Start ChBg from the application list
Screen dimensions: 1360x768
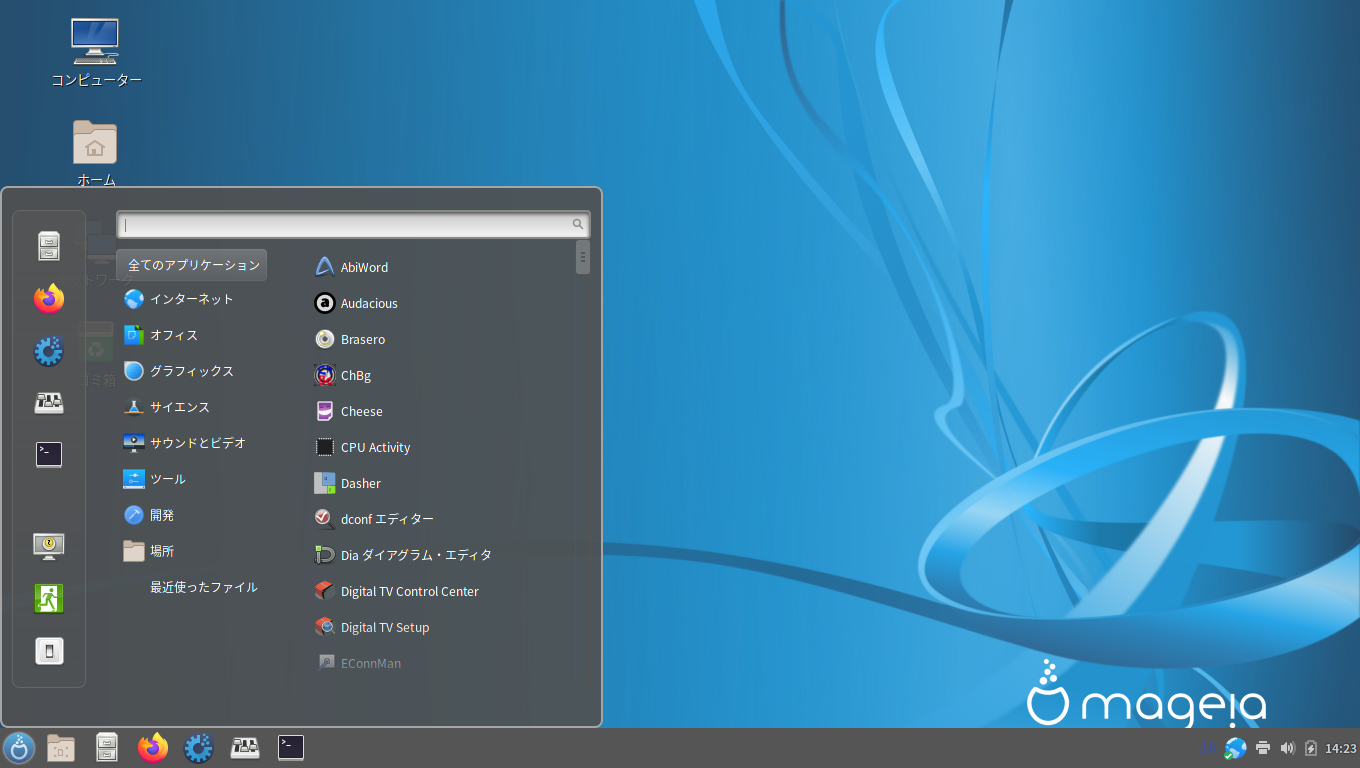(x=343, y=375)
